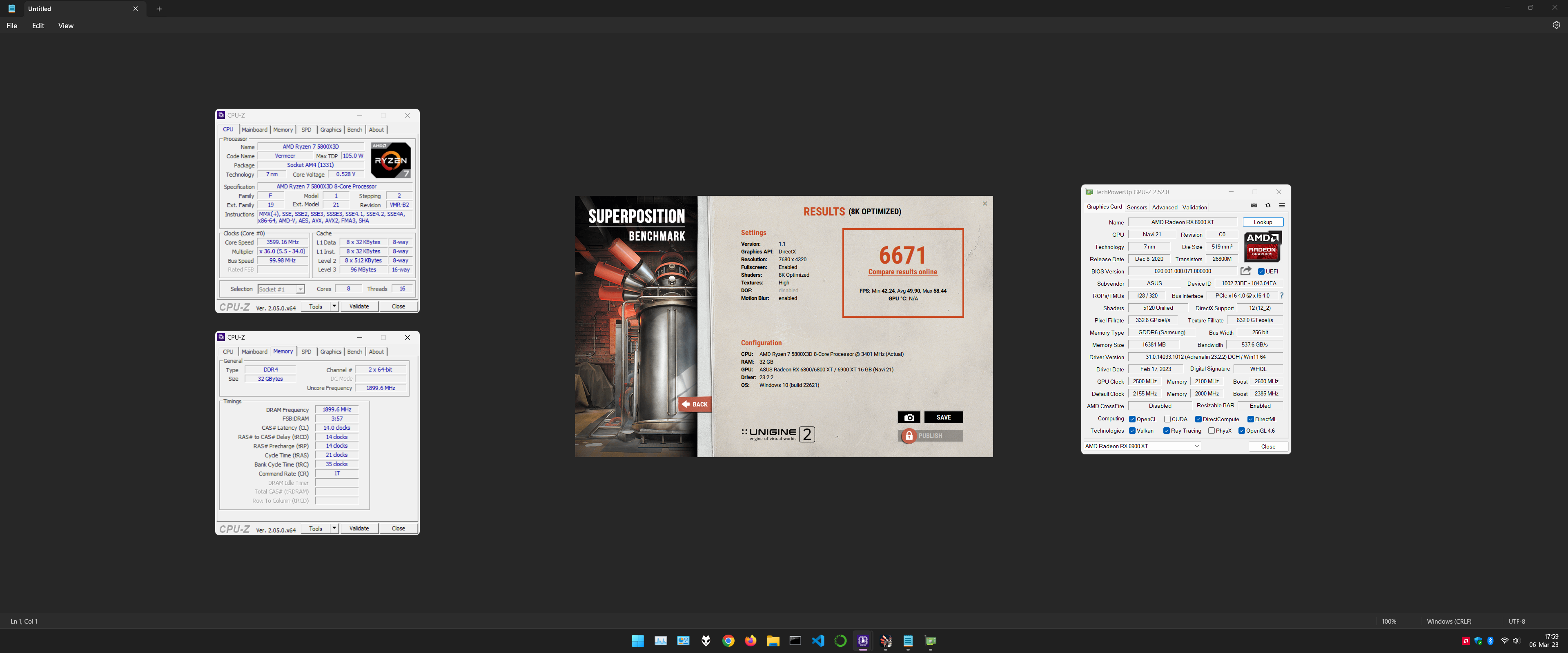Switch to Notepad taskbar icon
The width and height of the screenshot is (1568, 653).
tap(908, 640)
